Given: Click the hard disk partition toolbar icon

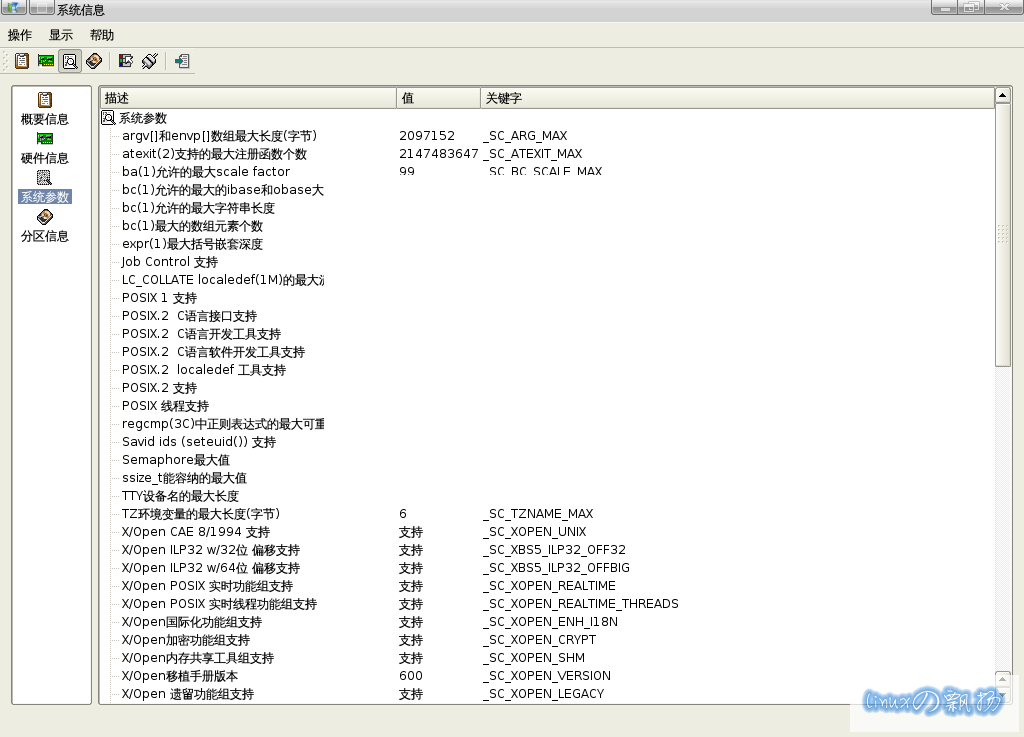Looking at the screenshot, I should point(94,61).
